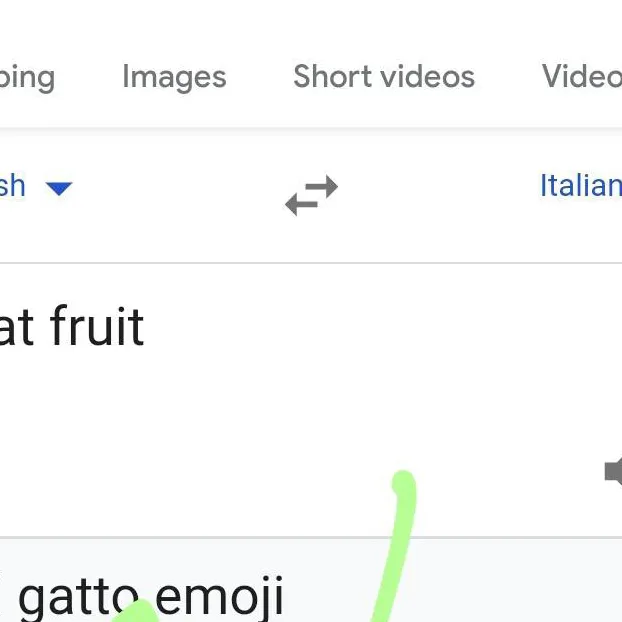The height and width of the screenshot is (622, 622).
Task: Switch to the Images tab
Action: tap(174, 77)
